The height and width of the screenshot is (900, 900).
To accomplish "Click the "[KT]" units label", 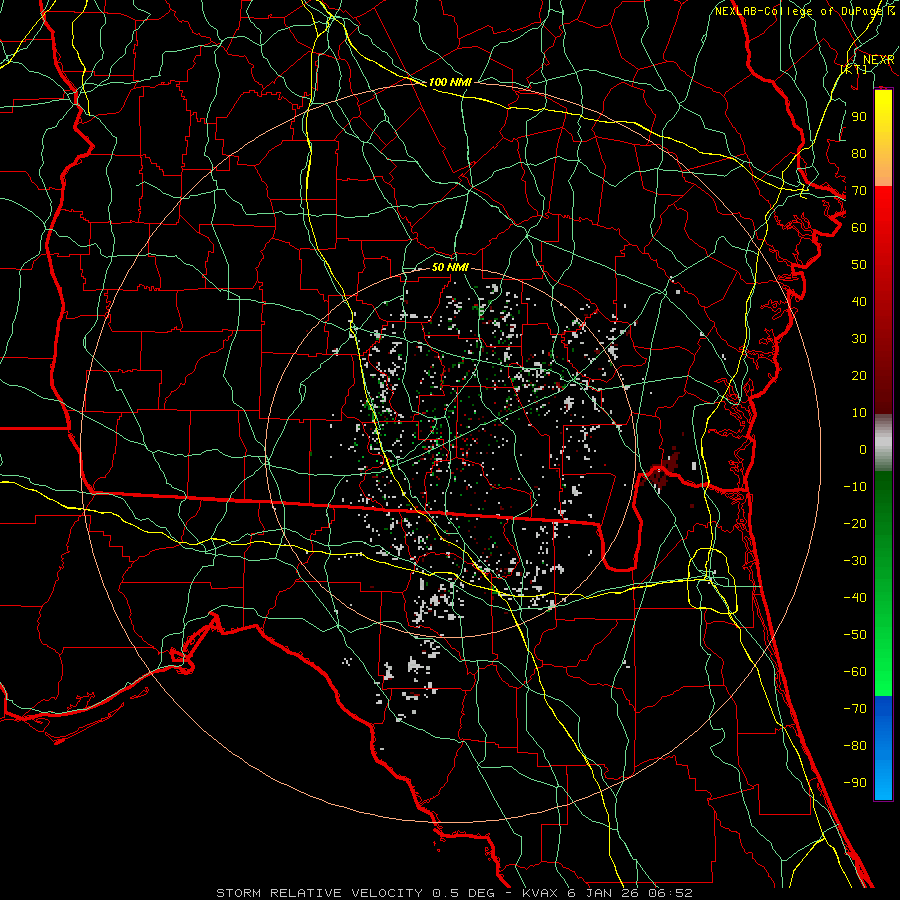I will (854, 69).
